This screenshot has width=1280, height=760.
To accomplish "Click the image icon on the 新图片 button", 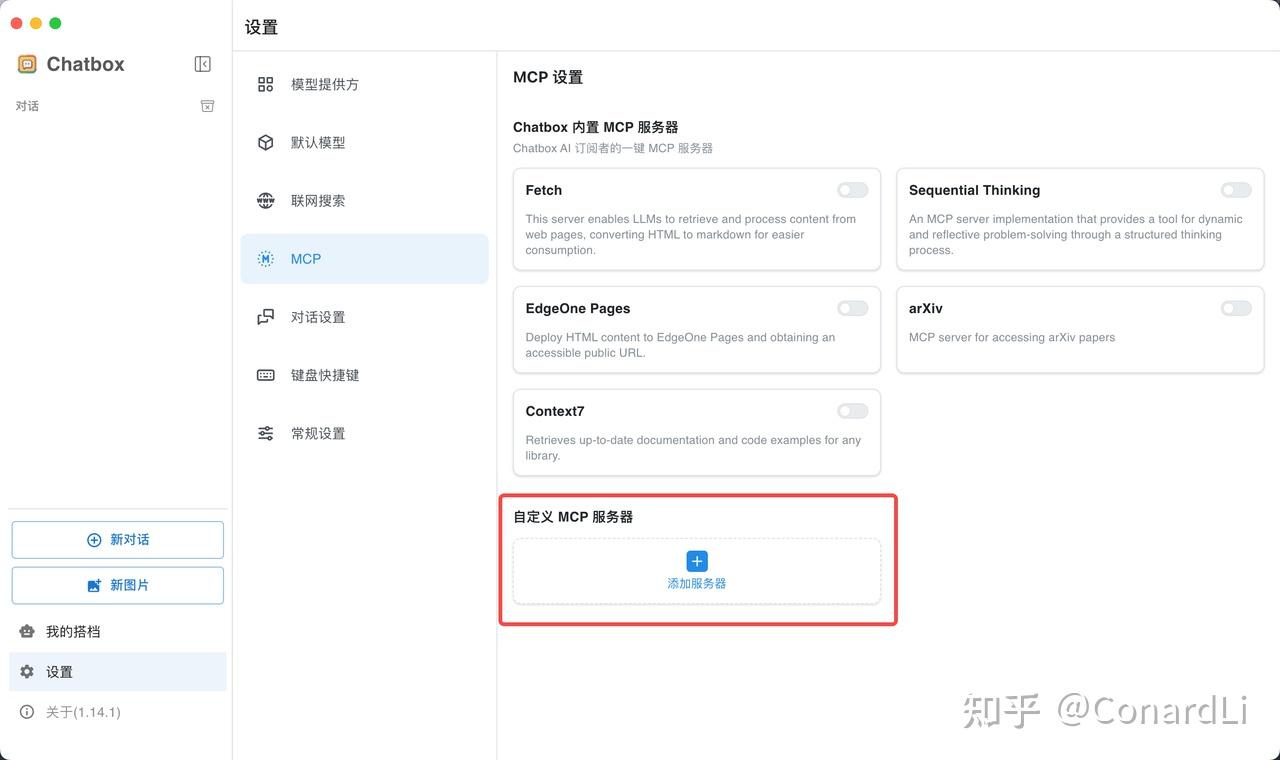I will [x=94, y=586].
